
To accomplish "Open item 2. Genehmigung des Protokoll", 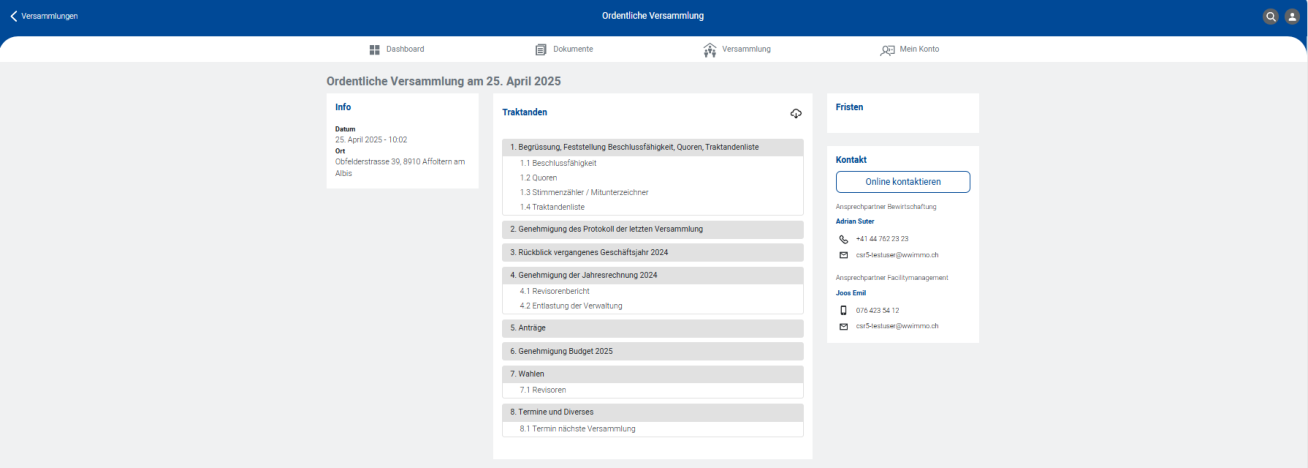I will pos(653,229).
